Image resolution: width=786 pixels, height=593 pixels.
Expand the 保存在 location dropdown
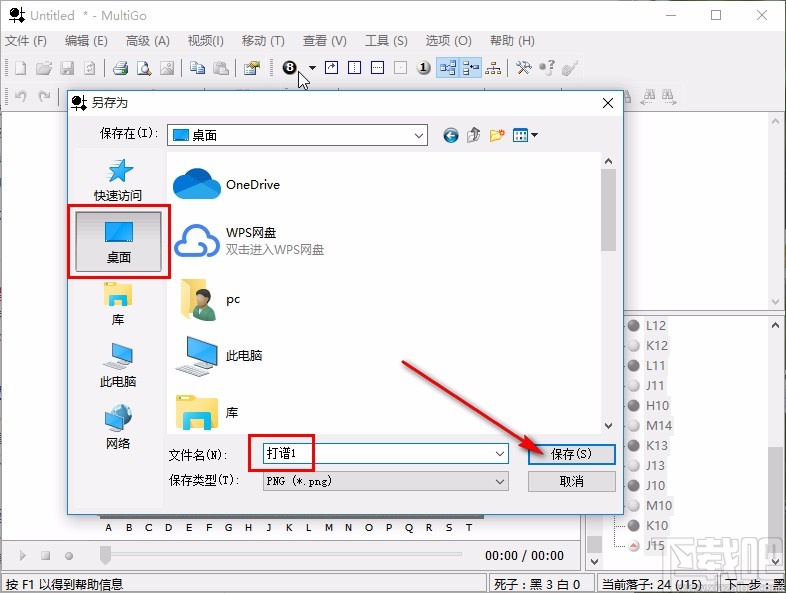coord(419,135)
